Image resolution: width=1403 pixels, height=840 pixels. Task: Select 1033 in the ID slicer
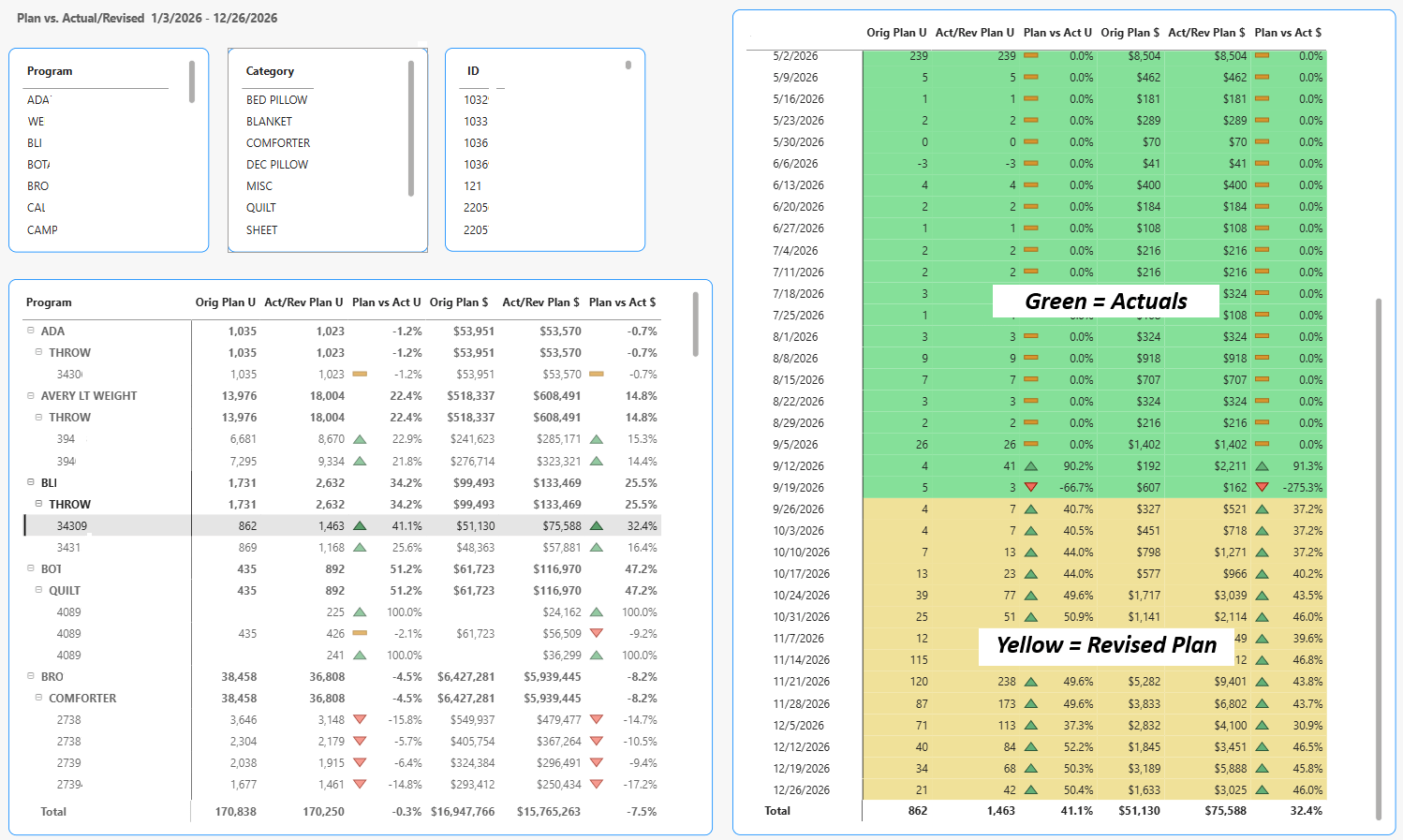click(x=476, y=122)
